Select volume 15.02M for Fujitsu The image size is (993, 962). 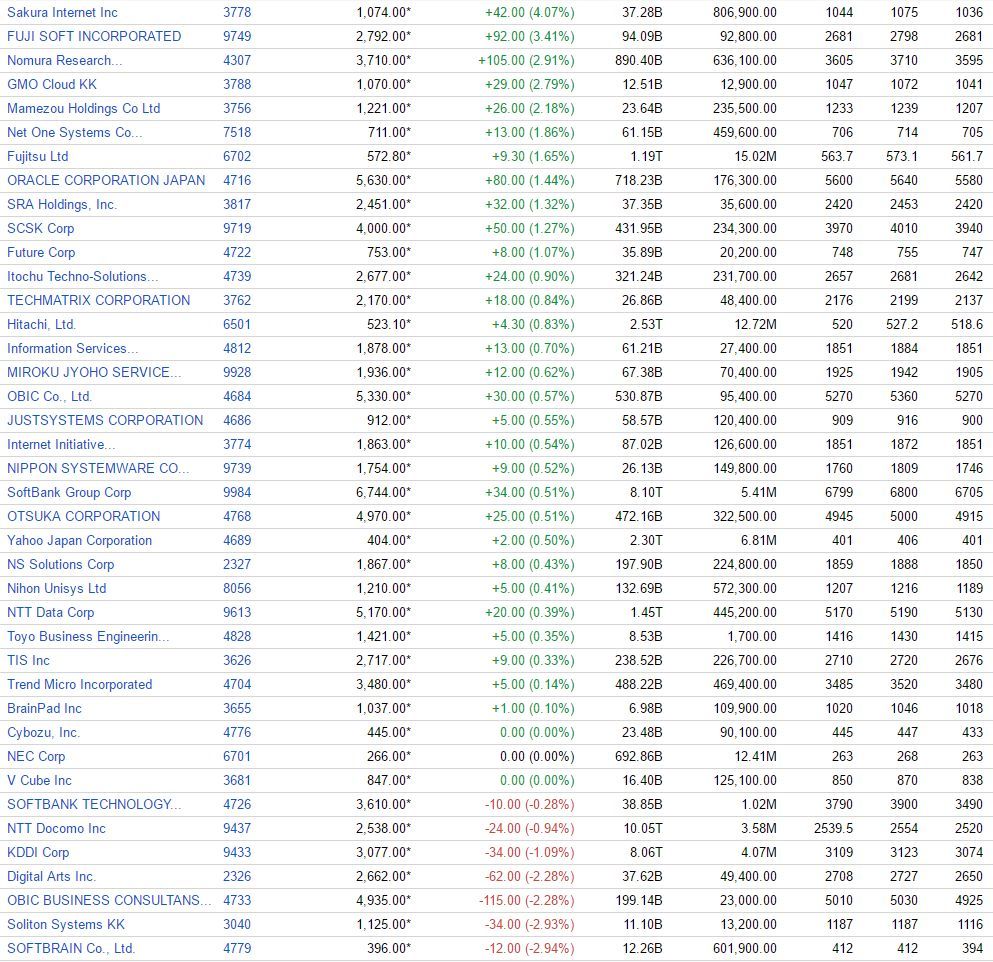tap(756, 156)
